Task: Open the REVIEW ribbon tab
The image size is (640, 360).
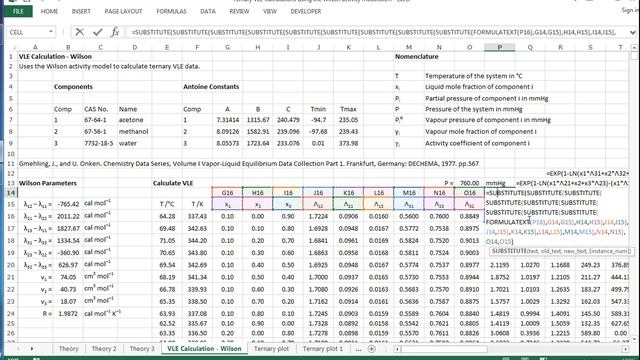Action: pyautogui.click(x=239, y=11)
